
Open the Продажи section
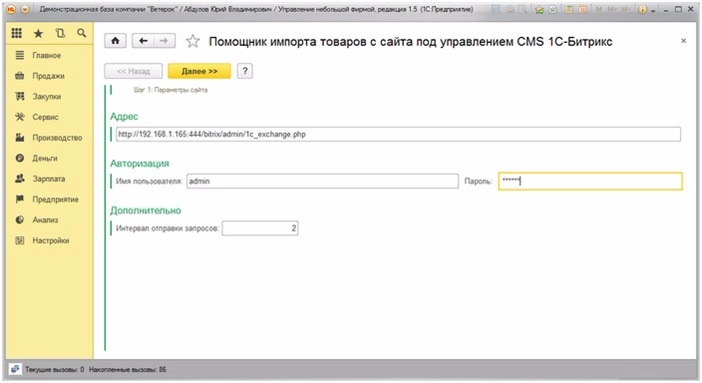click(x=49, y=76)
